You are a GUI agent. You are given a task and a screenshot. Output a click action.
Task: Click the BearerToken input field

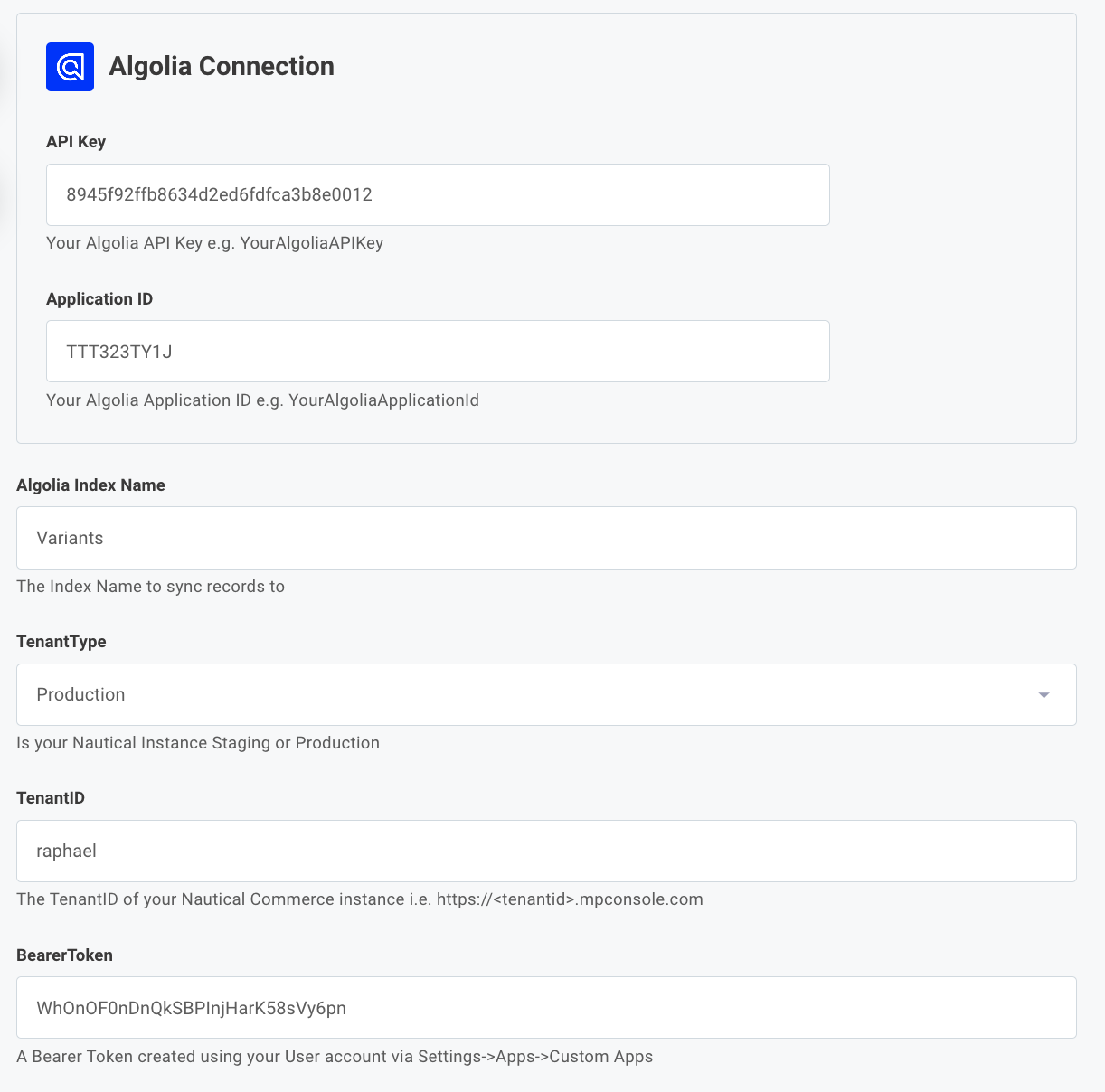[x=546, y=1007]
